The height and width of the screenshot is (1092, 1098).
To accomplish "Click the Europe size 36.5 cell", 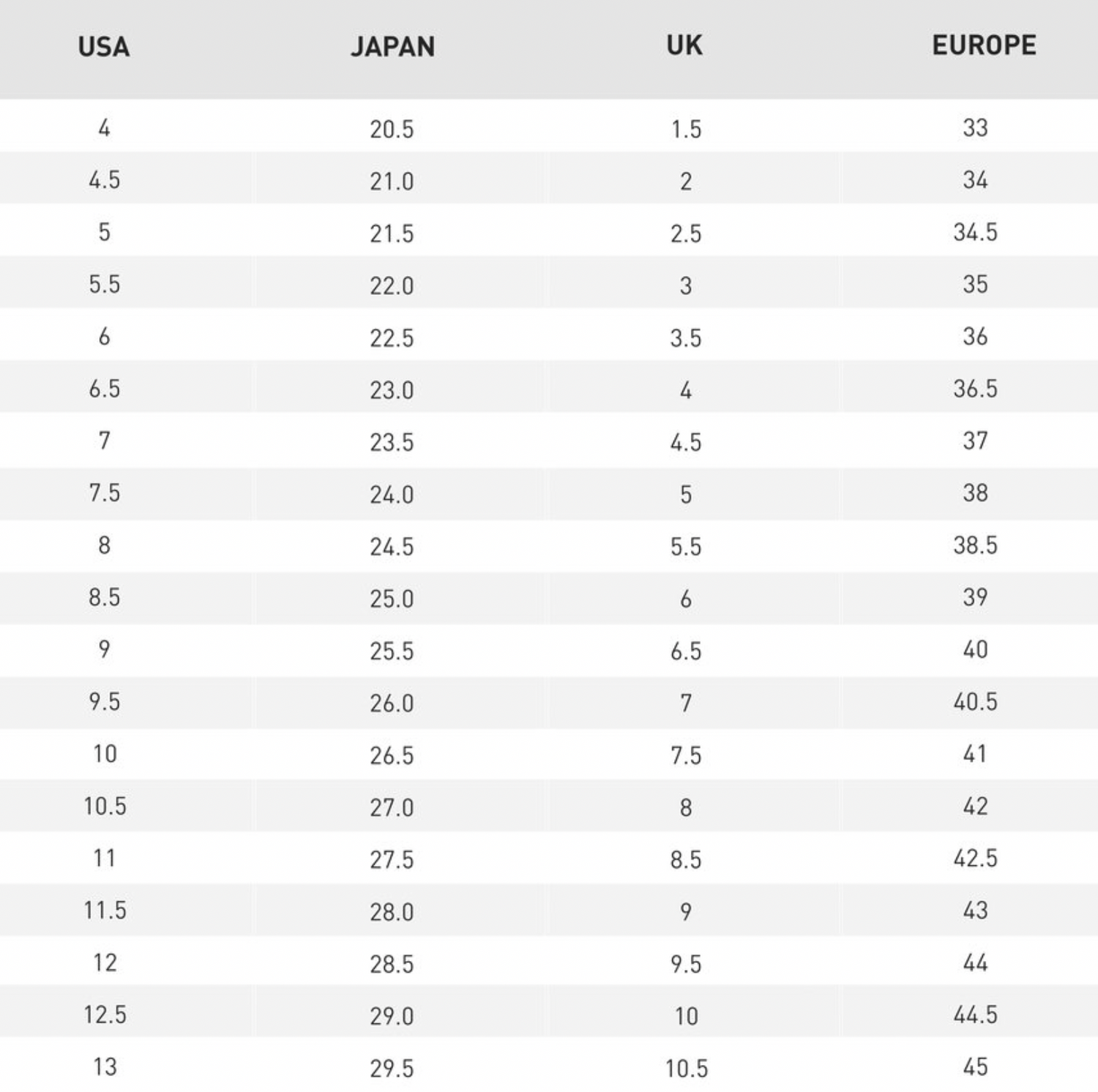I will pyautogui.click(x=975, y=389).
